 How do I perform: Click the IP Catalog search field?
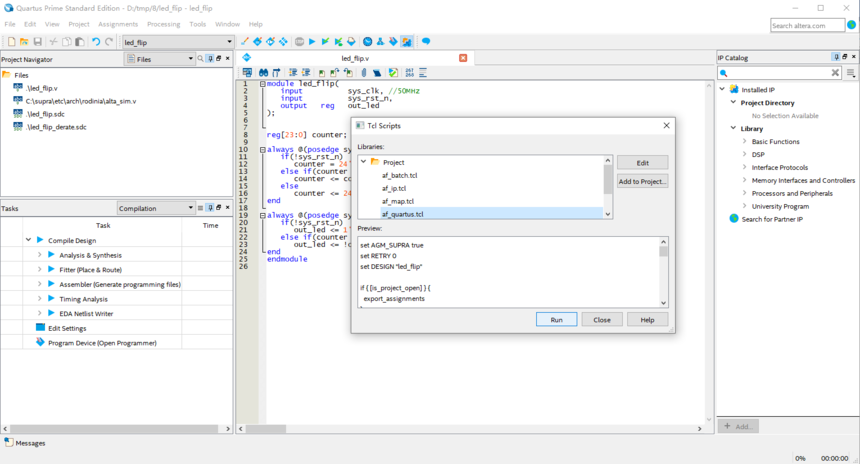pos(779,73)
